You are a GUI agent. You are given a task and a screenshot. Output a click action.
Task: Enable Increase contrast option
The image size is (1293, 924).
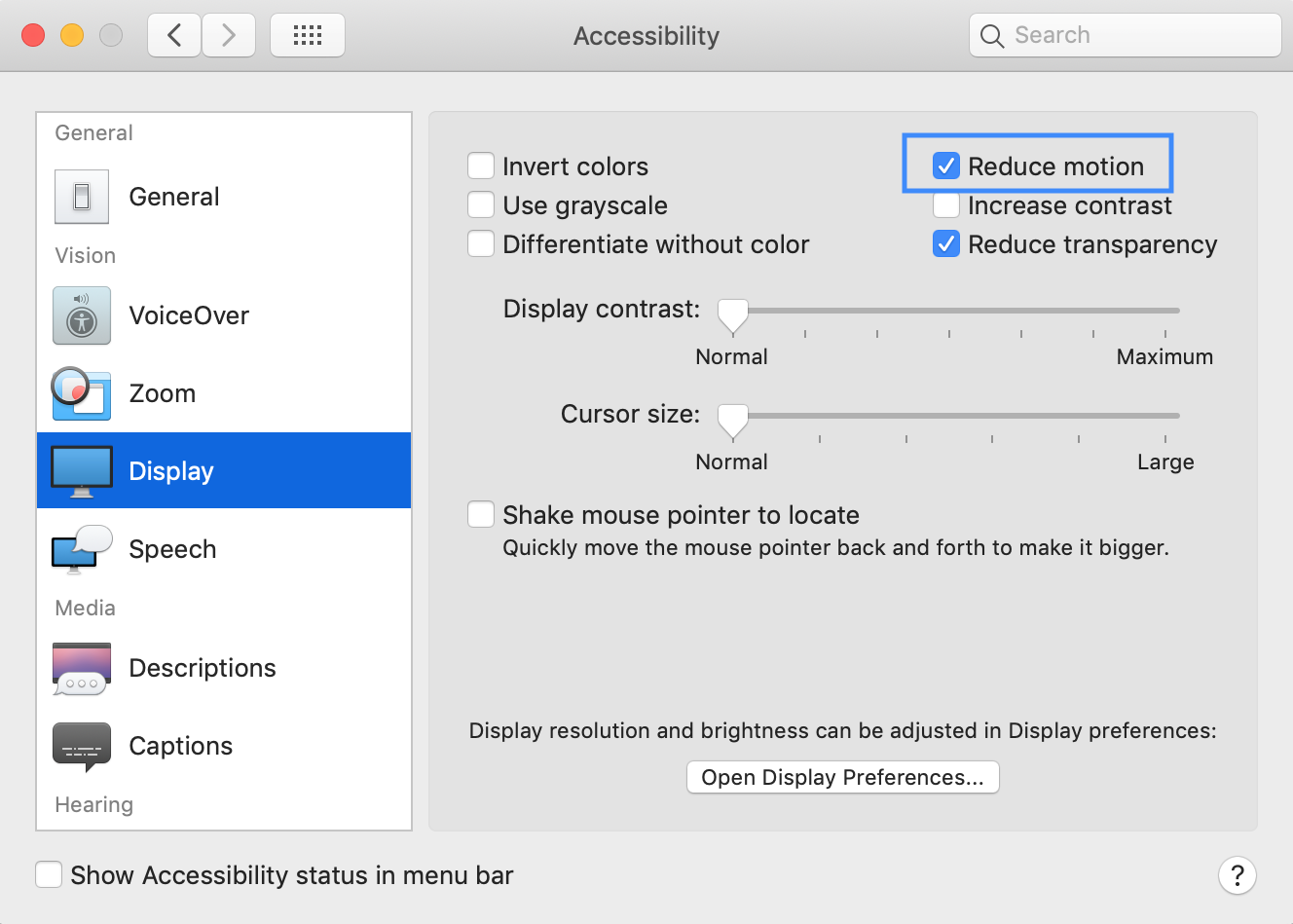coord(946,204)
